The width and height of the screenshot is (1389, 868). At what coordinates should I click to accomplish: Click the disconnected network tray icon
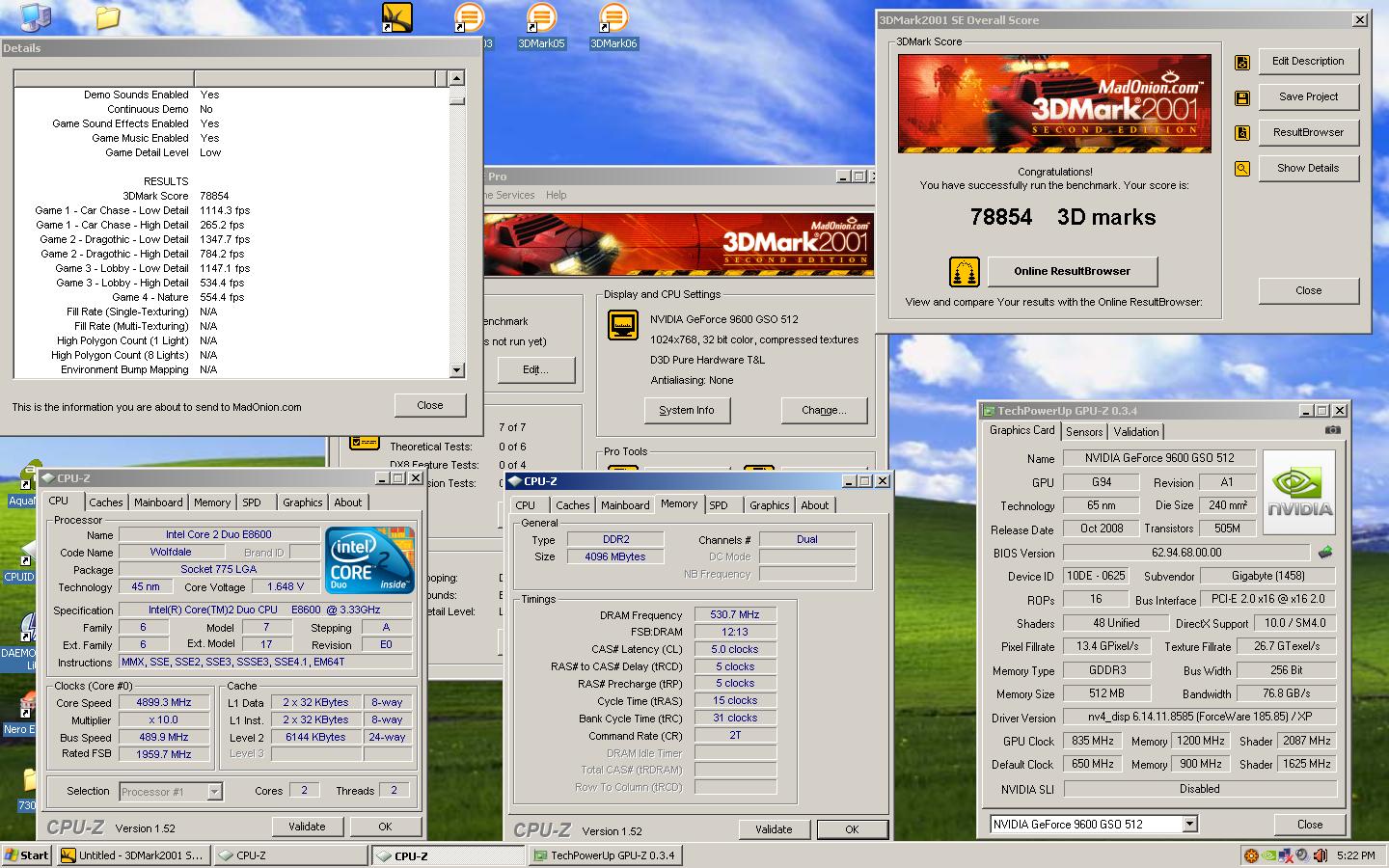tap(1286, 855)
